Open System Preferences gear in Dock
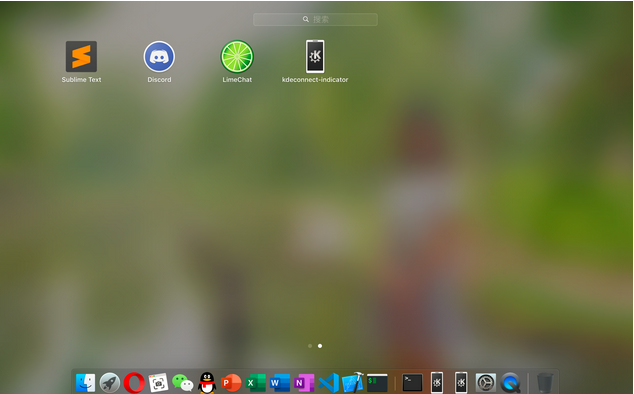The height and width of the screenshot is (394, 634). click(x=486, y=382)
